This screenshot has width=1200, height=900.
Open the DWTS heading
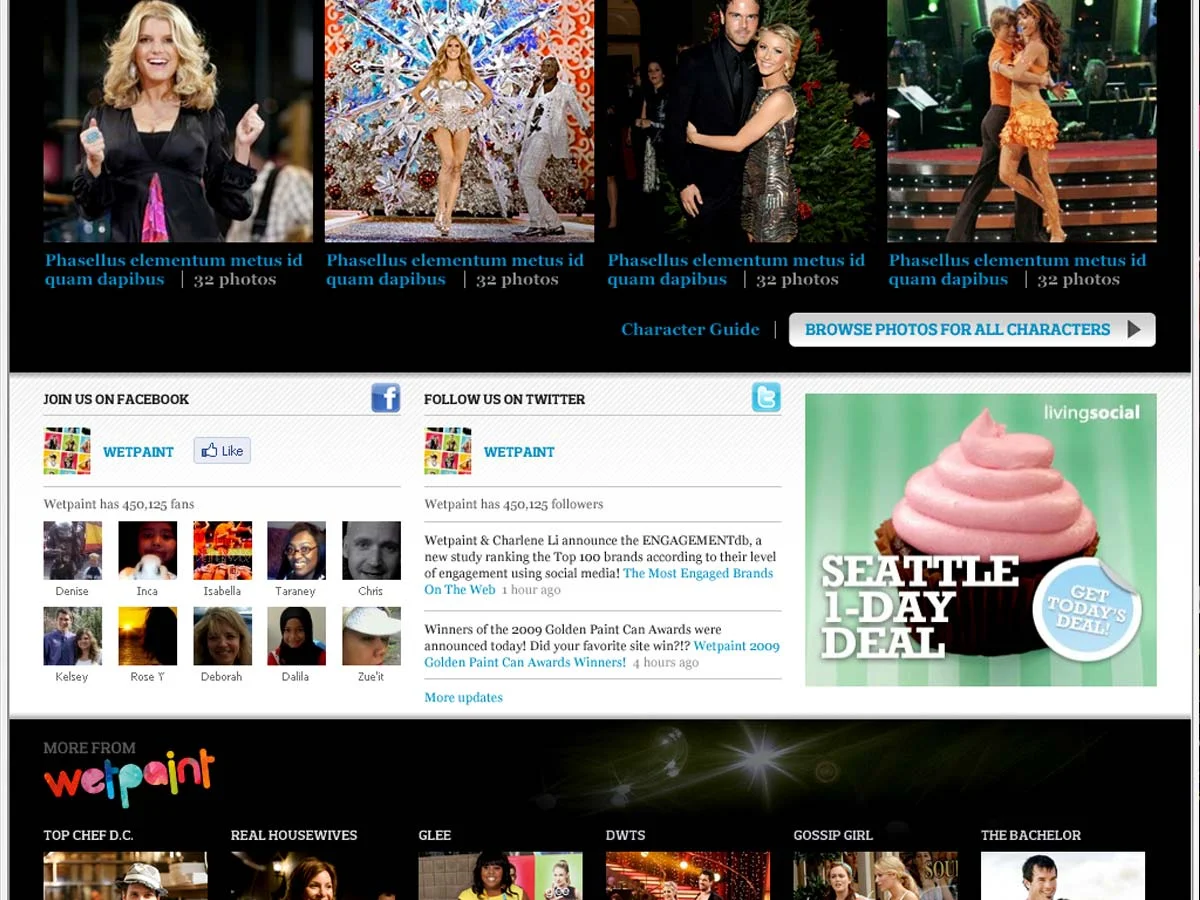626,835
